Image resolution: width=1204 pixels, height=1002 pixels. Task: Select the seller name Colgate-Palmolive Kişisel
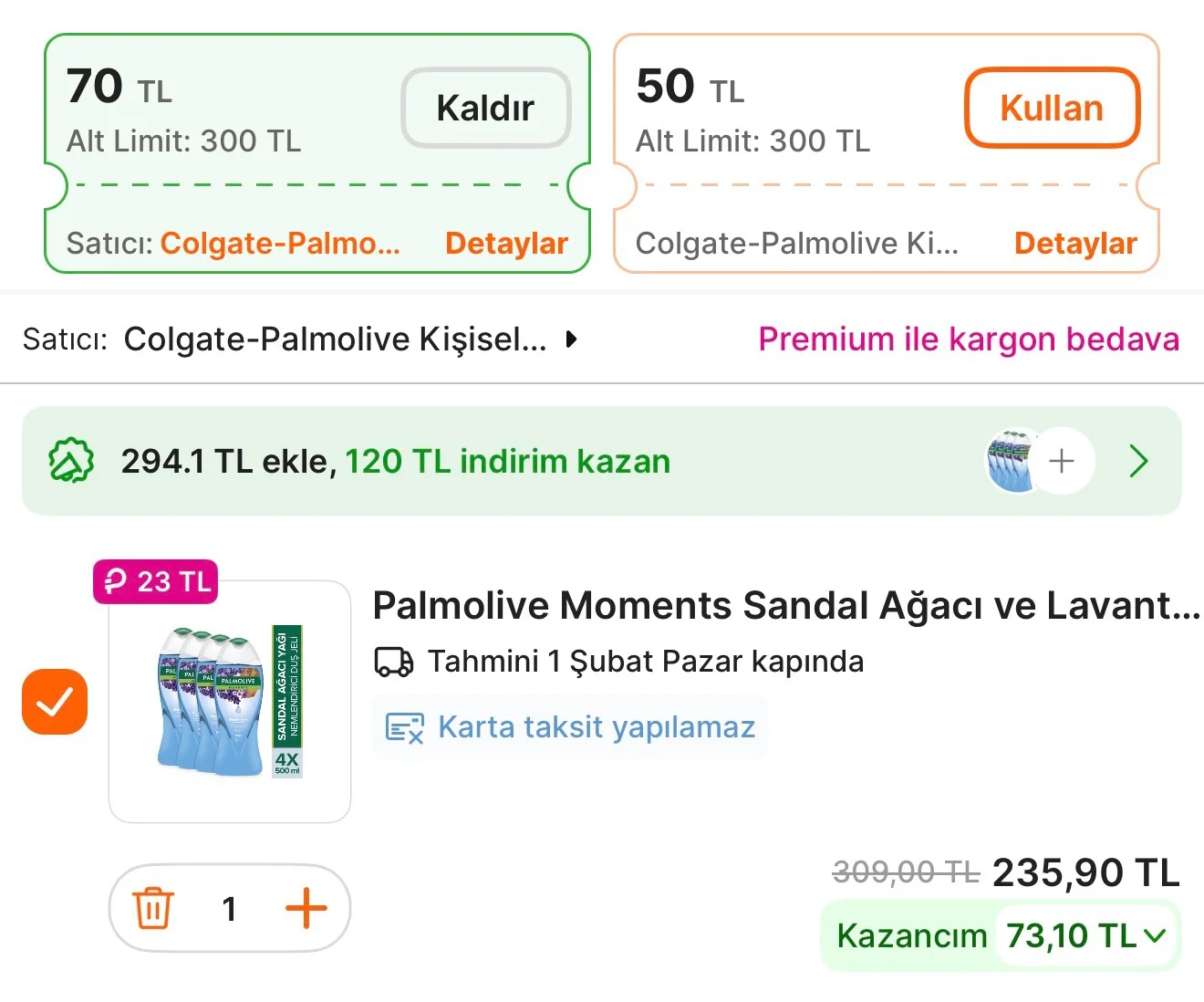click(x=336, y=339)
